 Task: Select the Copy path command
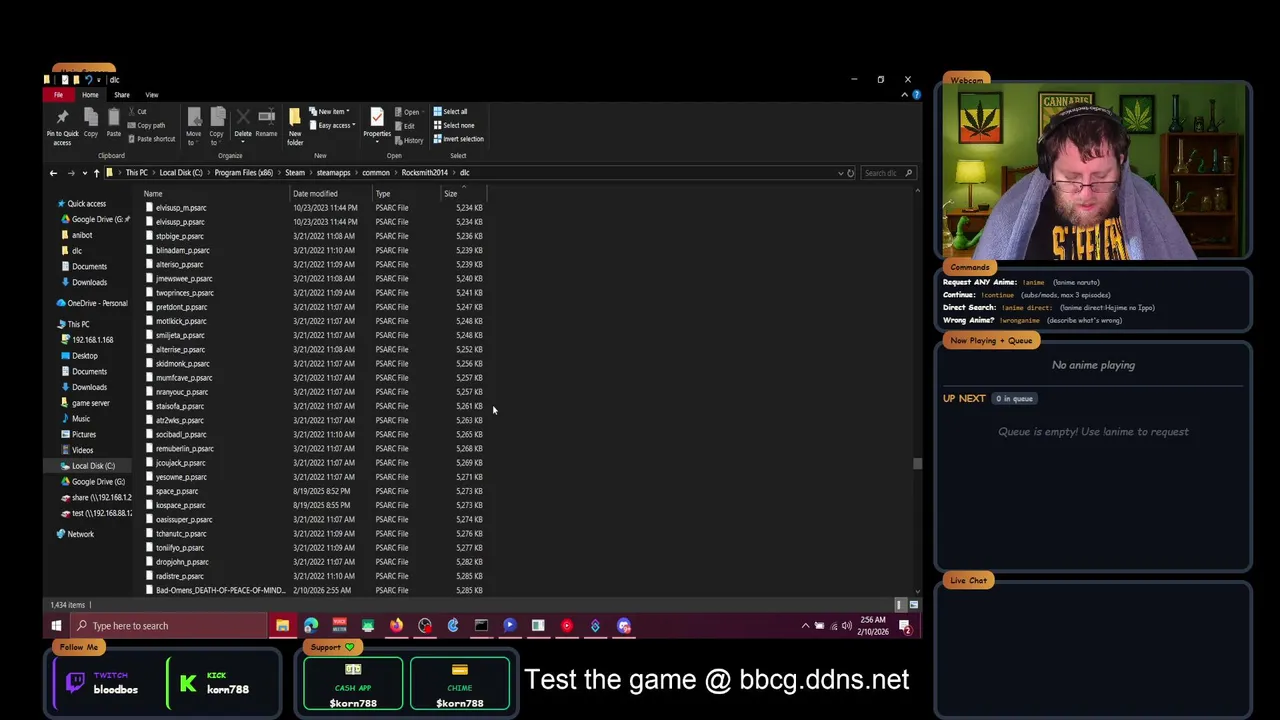coord(147,125)
